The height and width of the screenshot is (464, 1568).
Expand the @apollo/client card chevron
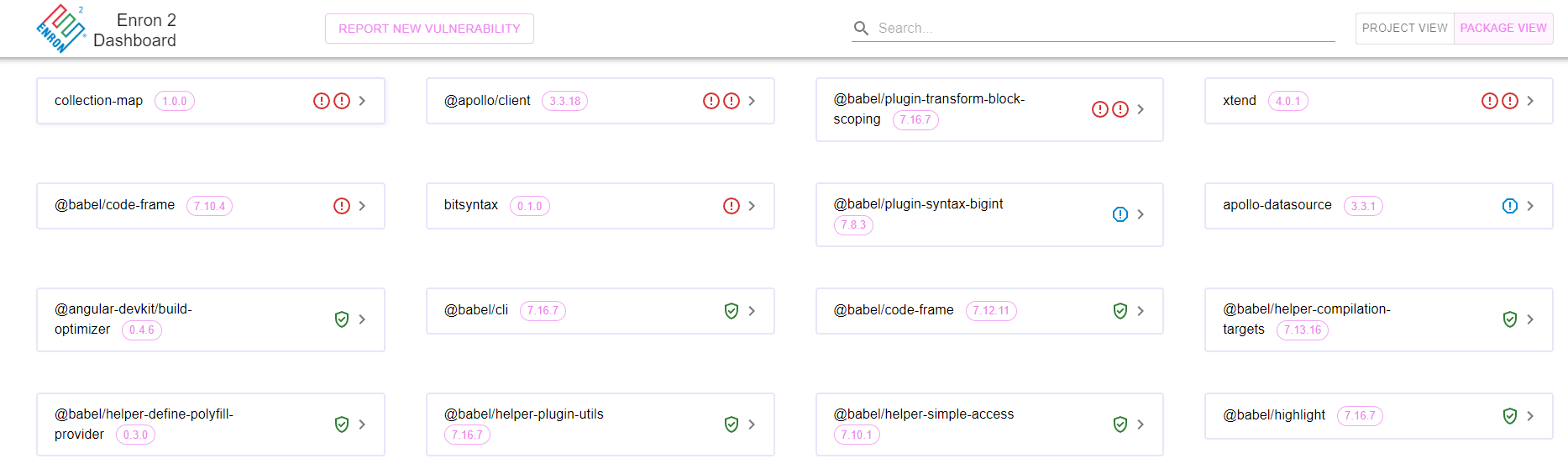(x=752, y=101)
